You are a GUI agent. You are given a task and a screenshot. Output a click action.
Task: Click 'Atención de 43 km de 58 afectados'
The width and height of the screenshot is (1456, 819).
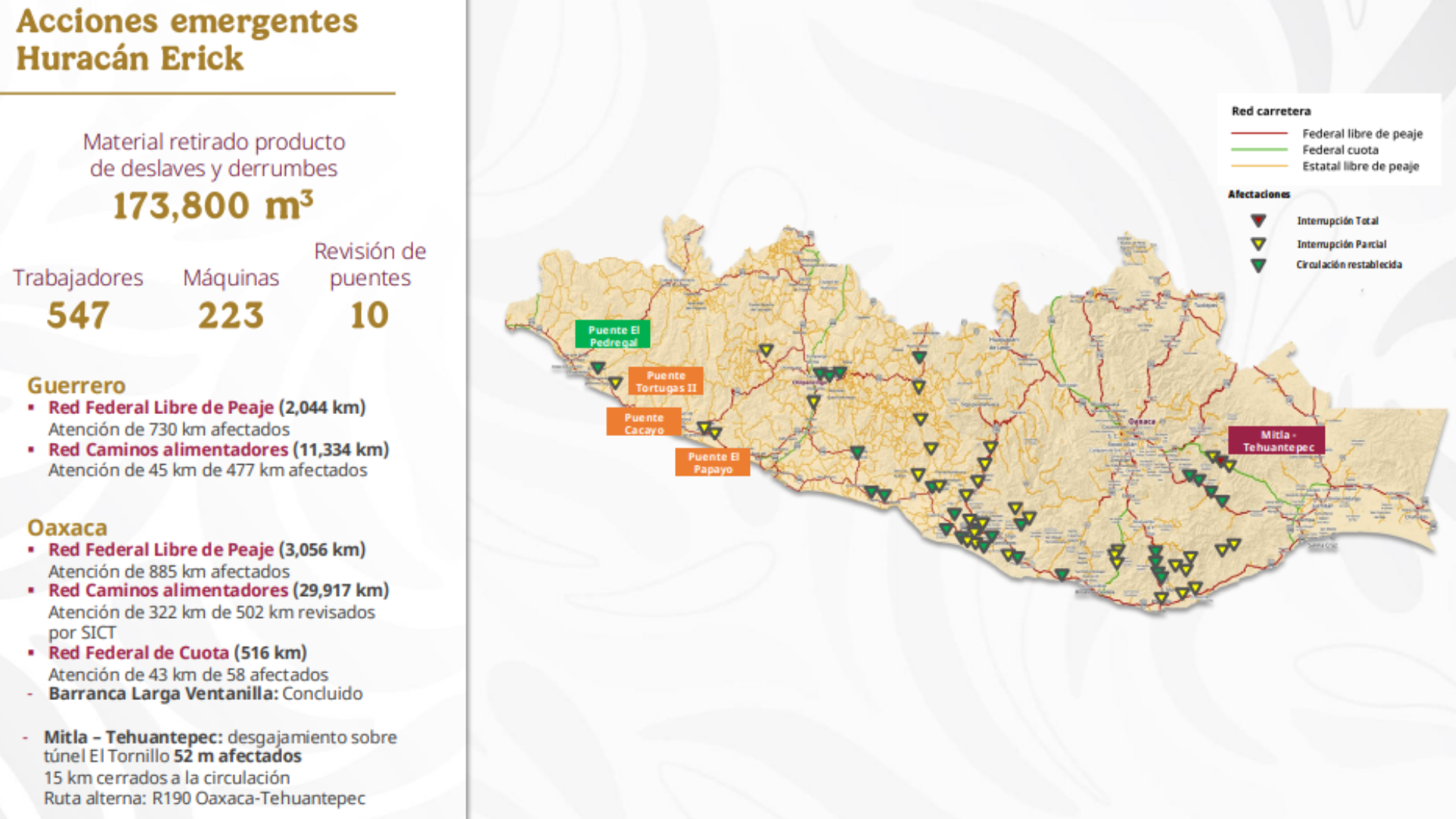click(x=188, y=675)
